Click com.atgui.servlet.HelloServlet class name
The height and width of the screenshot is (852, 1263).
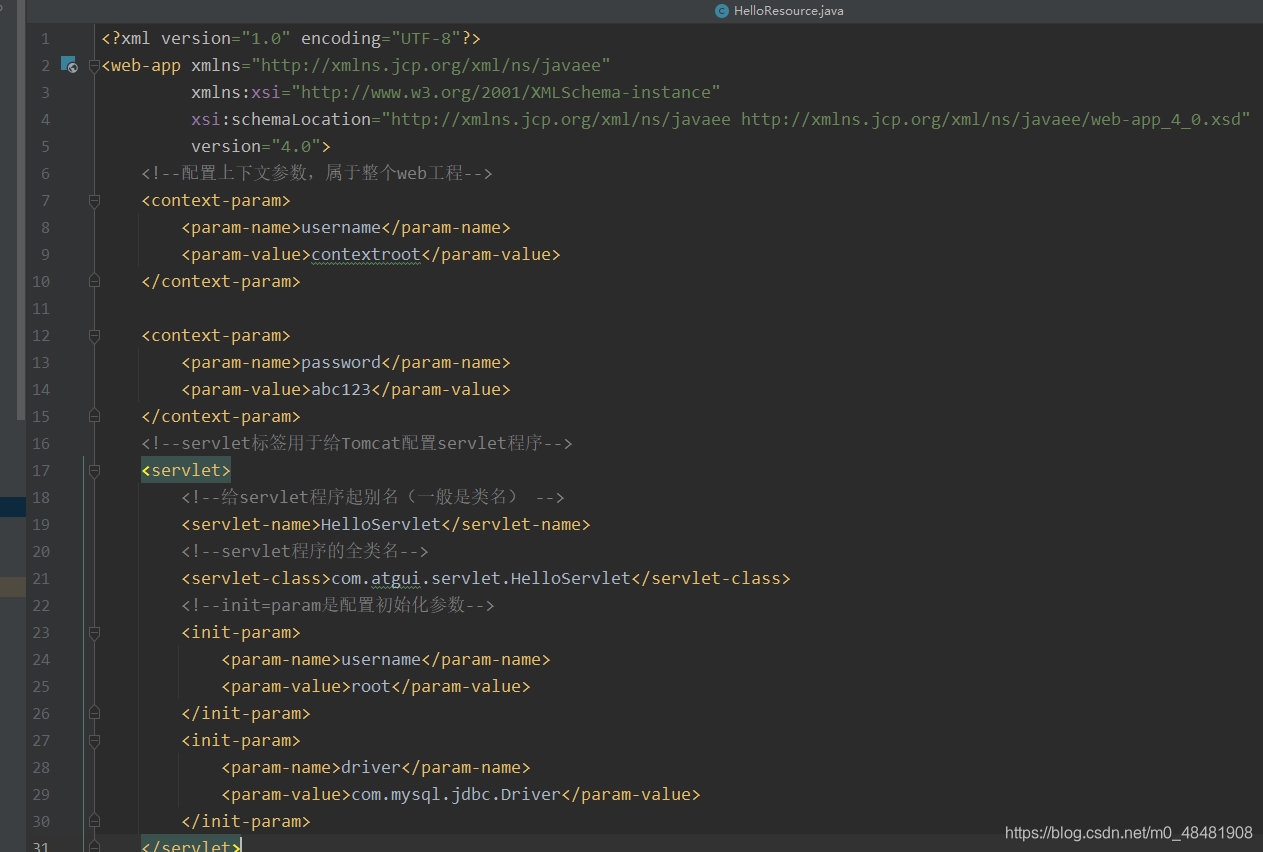481,578
